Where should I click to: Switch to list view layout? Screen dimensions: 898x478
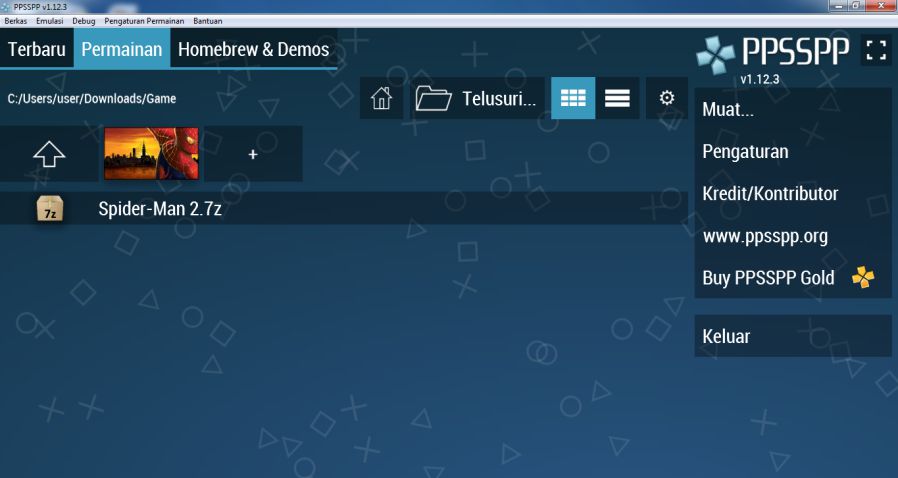(x=617, y=98)
